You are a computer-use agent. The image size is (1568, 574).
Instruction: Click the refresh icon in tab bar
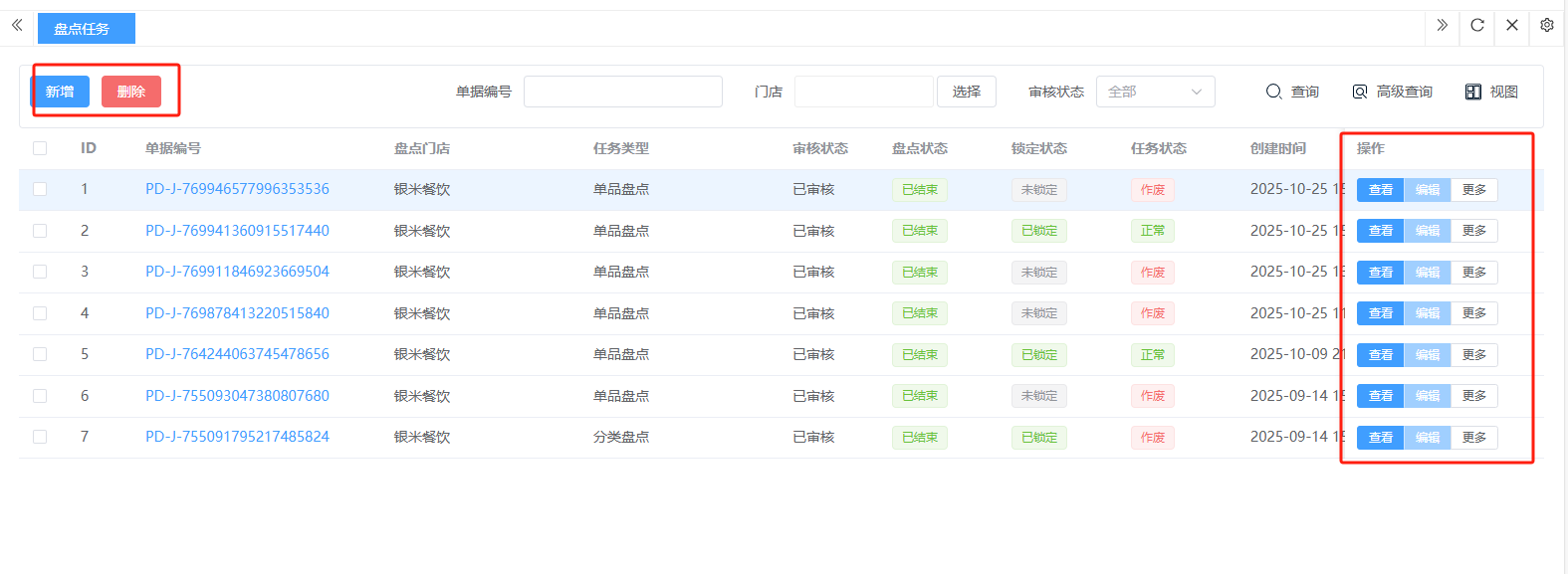pos(1477,26)
